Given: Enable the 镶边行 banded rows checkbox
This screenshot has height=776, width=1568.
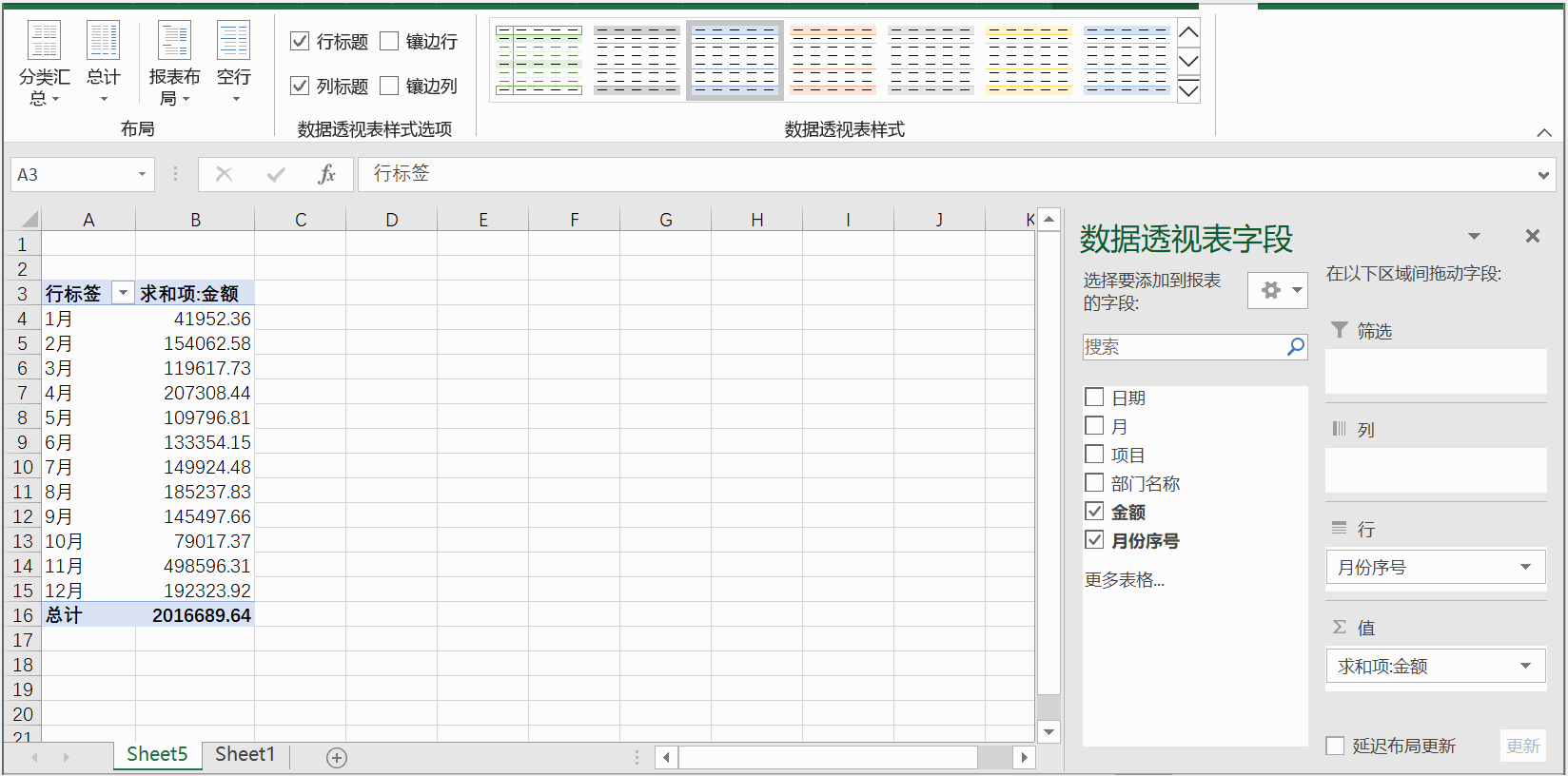Looking at the screenshot, I should 389,41.
